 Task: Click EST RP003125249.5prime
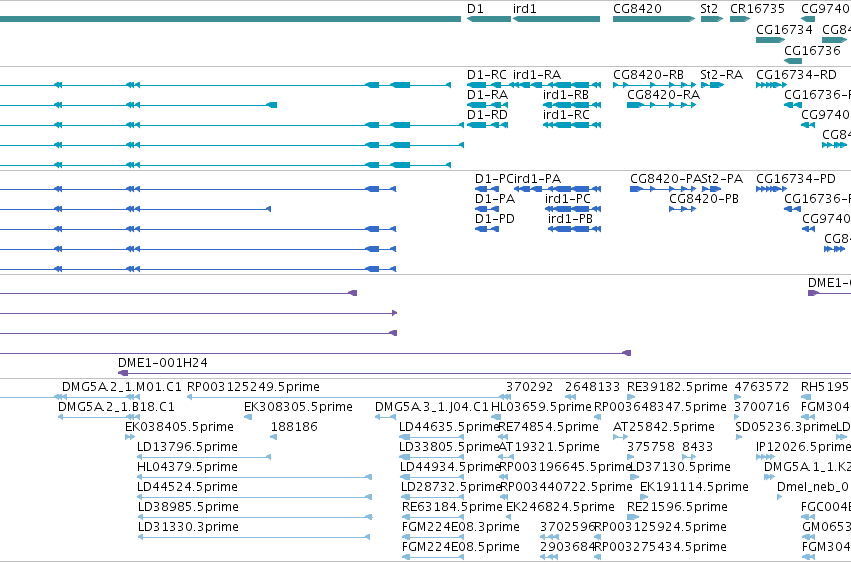coord(253,387)
